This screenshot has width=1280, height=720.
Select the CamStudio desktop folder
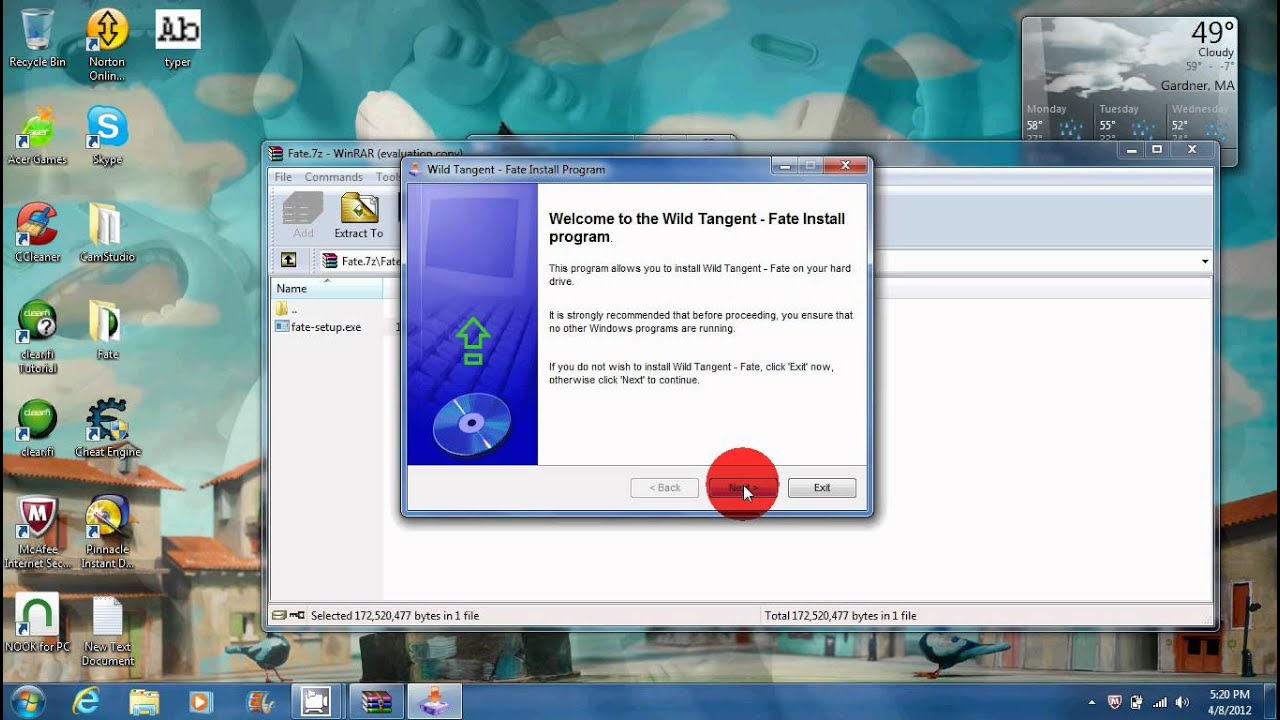click(x=107, y=233)
